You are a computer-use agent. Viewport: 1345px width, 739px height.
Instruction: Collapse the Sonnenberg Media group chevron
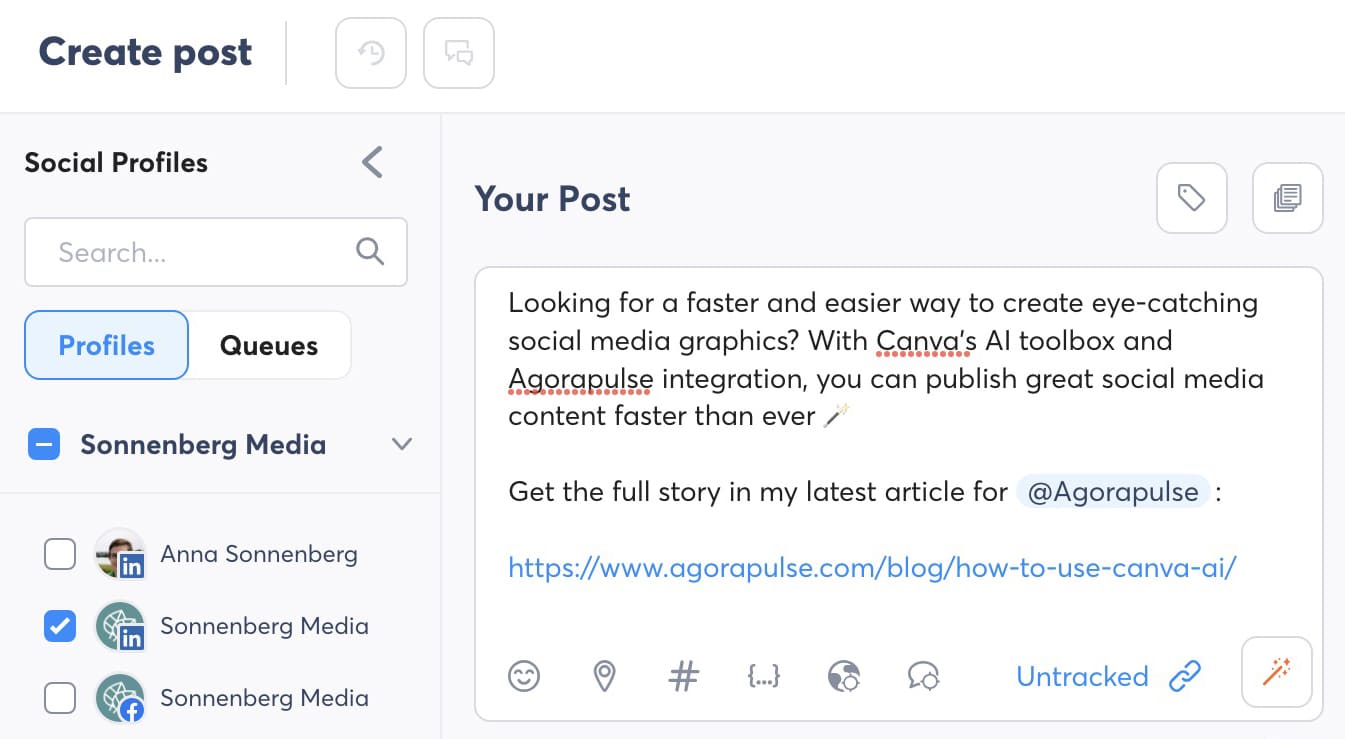tap(402, 445)
